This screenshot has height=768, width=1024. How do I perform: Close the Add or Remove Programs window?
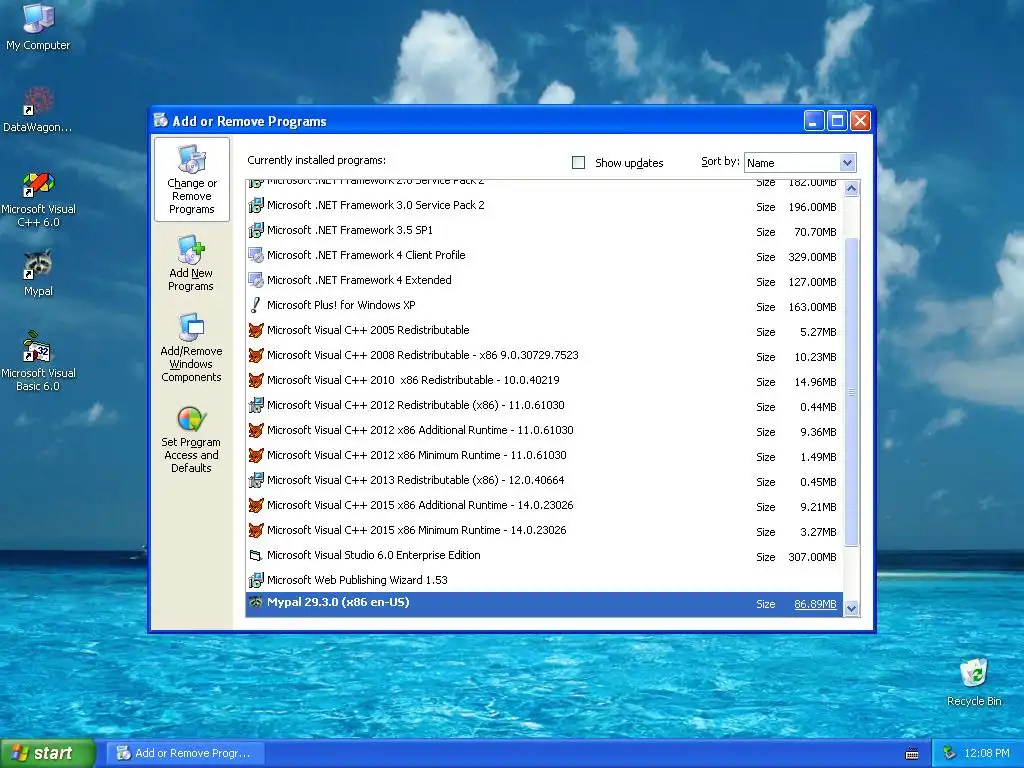tap(861, 121)
